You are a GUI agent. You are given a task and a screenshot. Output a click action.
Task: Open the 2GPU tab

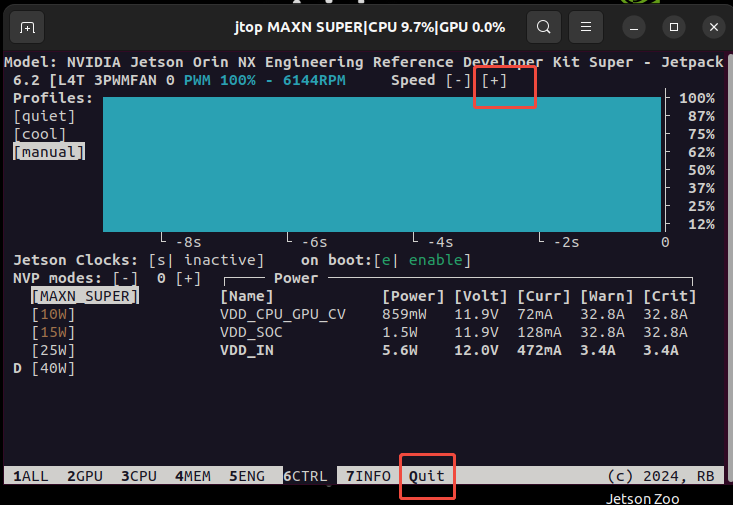(85, 476)
